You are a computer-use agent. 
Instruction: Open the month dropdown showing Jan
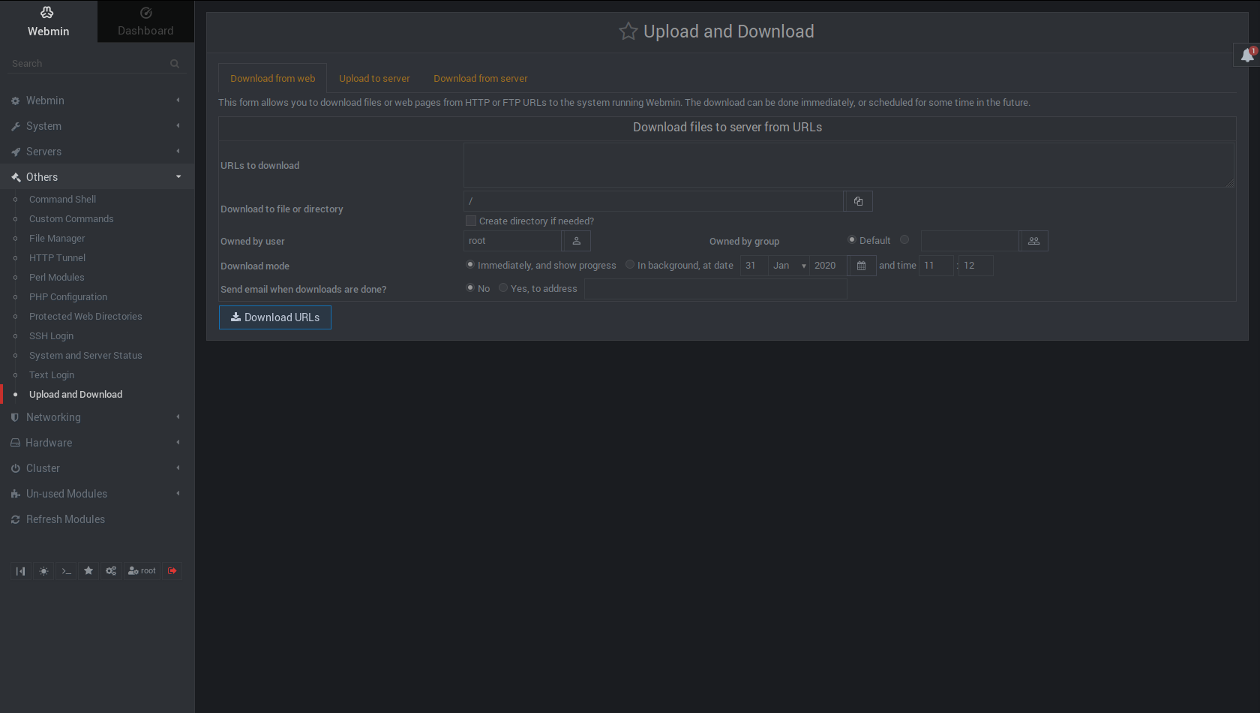pyautogui.click(x=789, y=266)
